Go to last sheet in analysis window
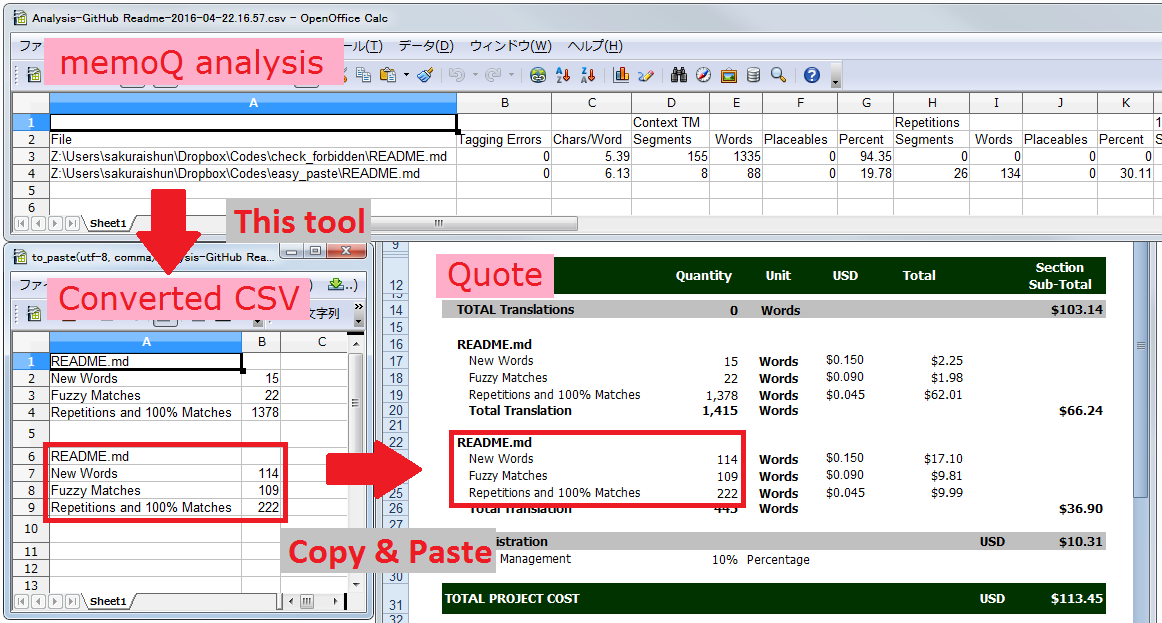This screenshot has width=1162, height=623. (73, 223)
